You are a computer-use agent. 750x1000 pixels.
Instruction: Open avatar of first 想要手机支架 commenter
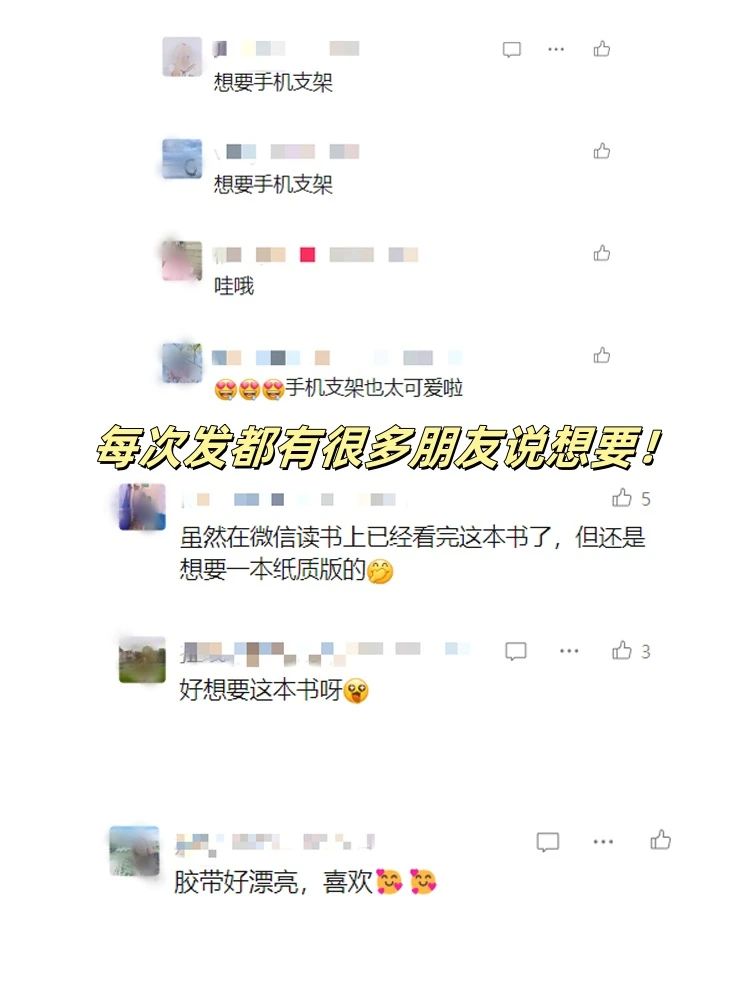[182, 57]
